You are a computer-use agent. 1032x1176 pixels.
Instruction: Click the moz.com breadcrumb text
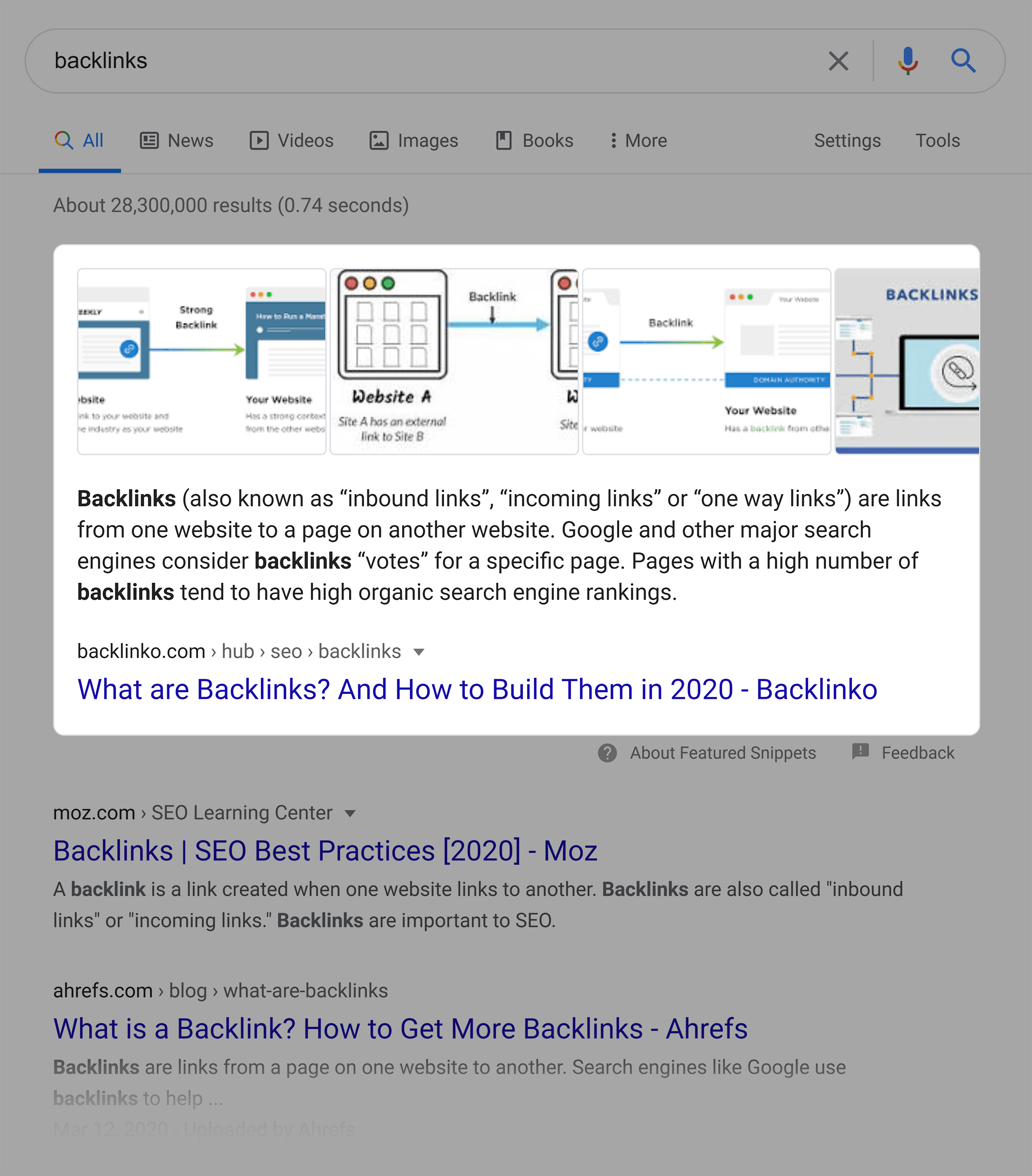point(193,813)
